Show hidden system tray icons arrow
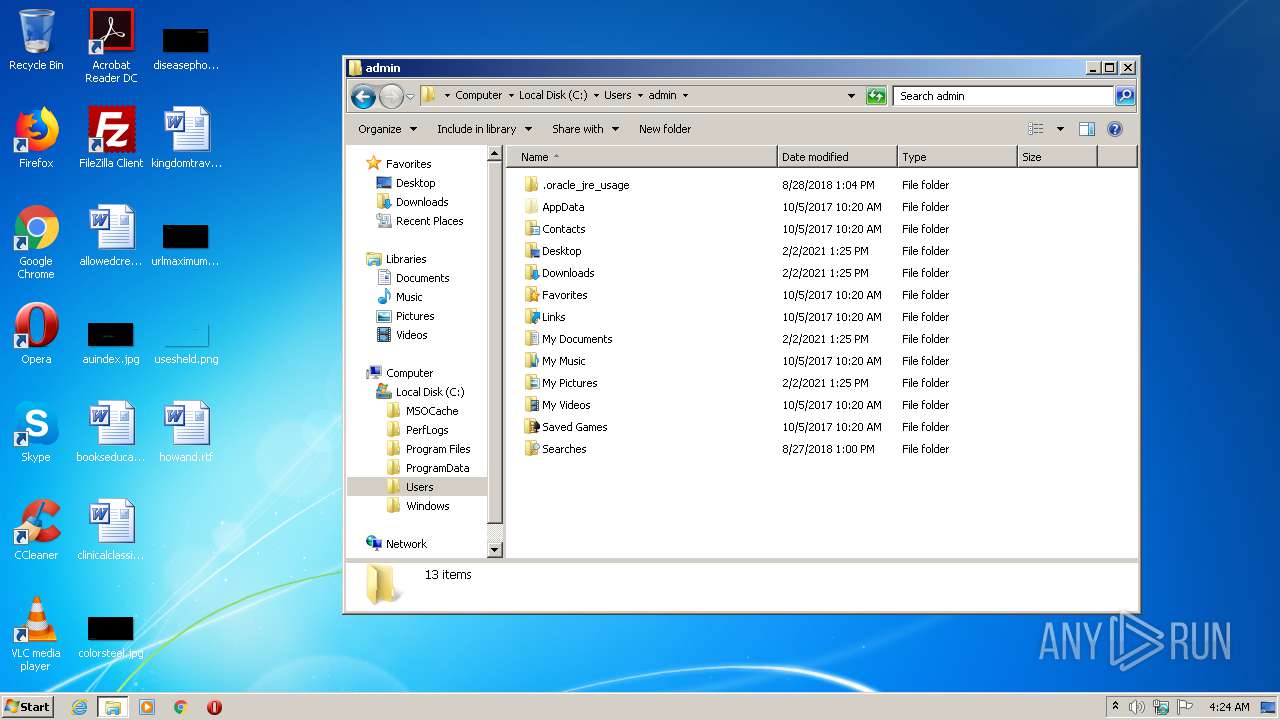Image resolution: width=1280 pixels, height=720 pixels. [x=1115, y=706]
